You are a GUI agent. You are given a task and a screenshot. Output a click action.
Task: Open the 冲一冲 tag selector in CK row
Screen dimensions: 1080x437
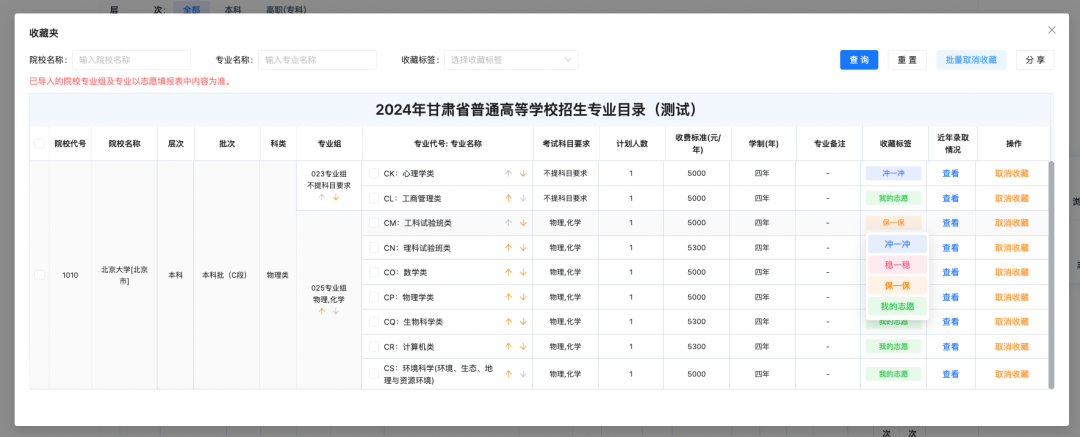893,173
